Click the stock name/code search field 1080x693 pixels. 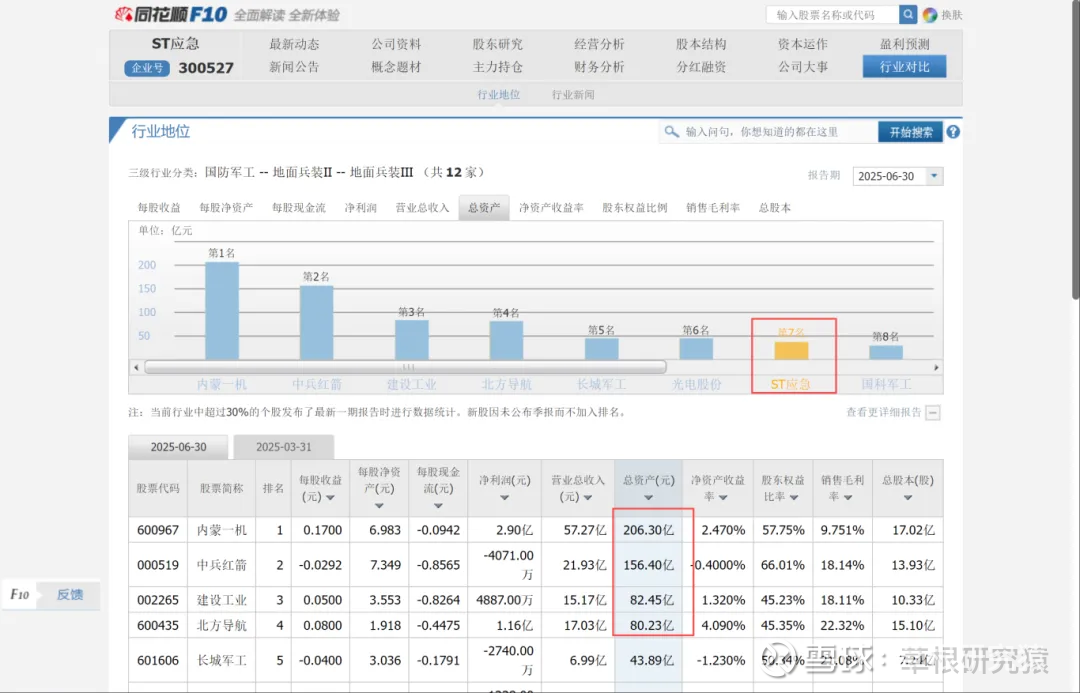click(x=832, y=14)
